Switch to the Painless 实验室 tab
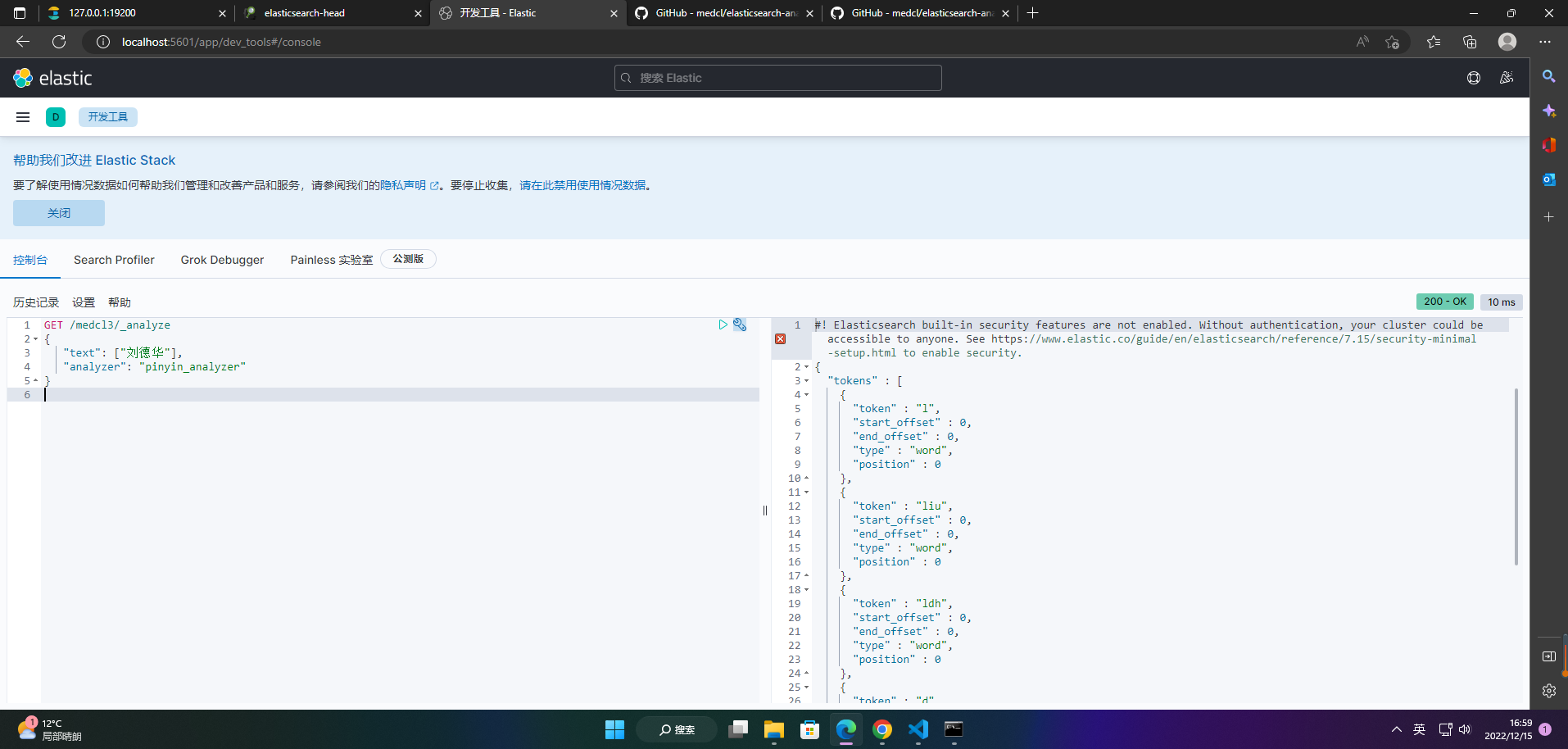The width and height of the screenshot is (1568, 749). click(x=331, y=260)
